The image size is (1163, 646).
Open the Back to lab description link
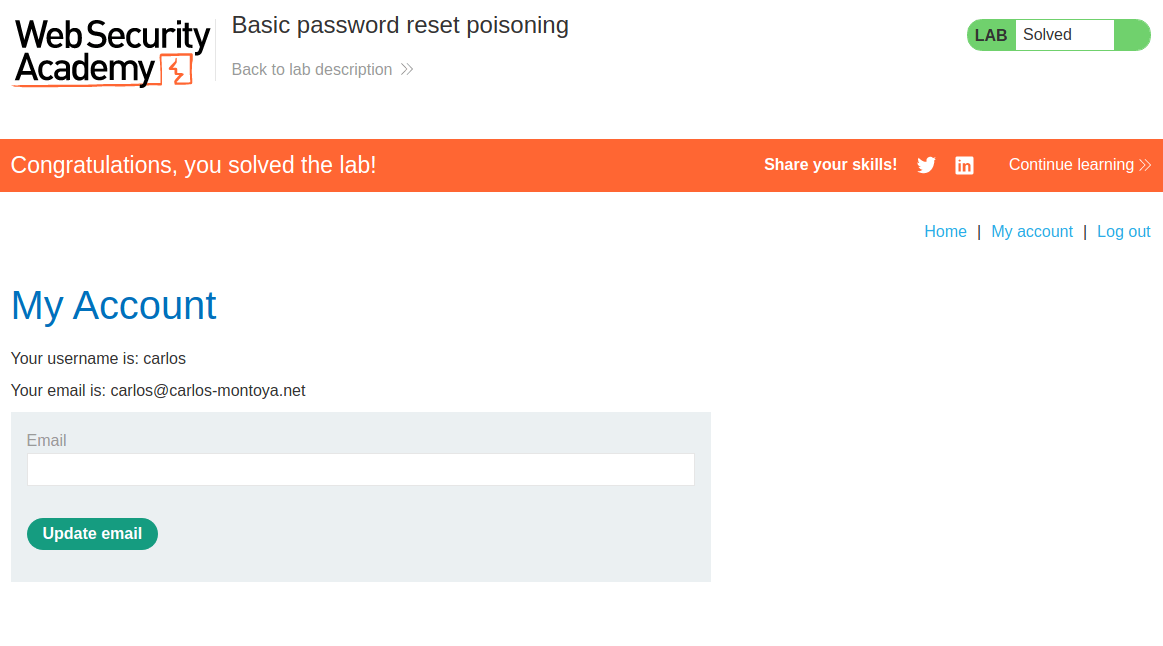click(x=312, y=70)
